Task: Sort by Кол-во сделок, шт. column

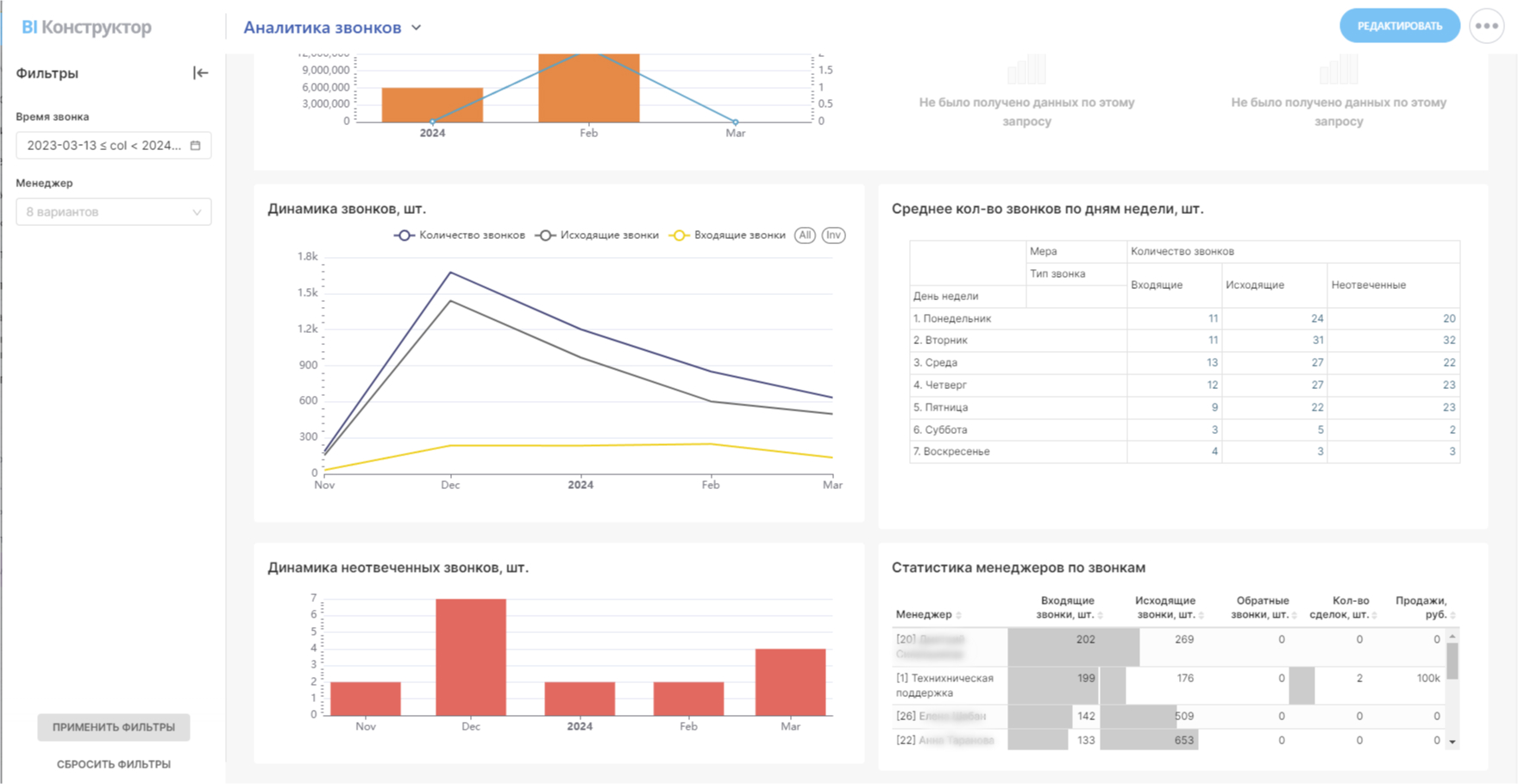Action: point(1374,615)
